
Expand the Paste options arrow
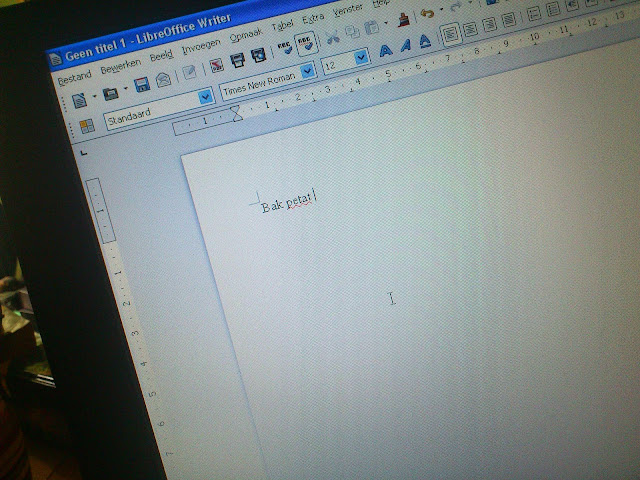tap(386, 22)
